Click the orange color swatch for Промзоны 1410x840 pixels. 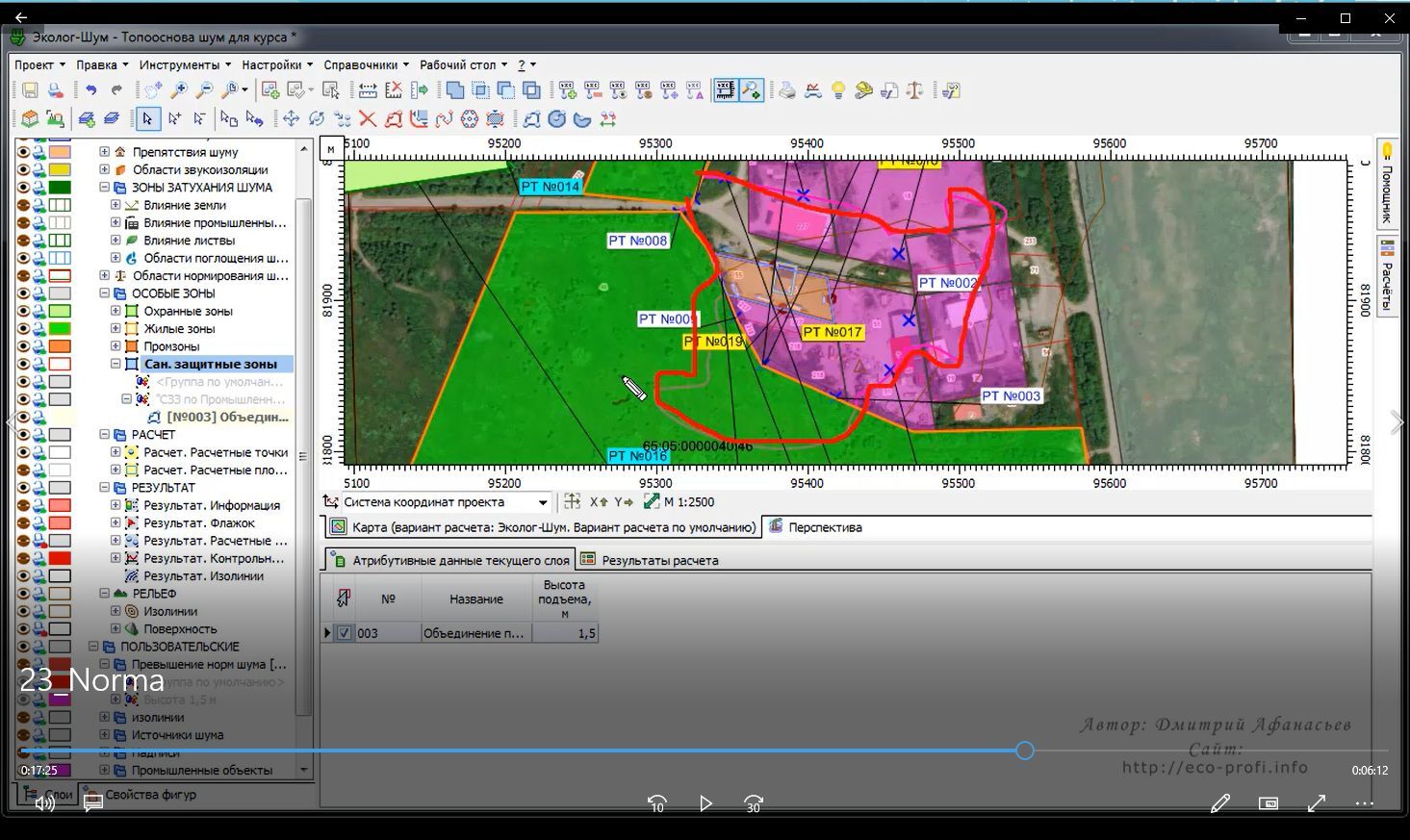(x=60, y=346)
